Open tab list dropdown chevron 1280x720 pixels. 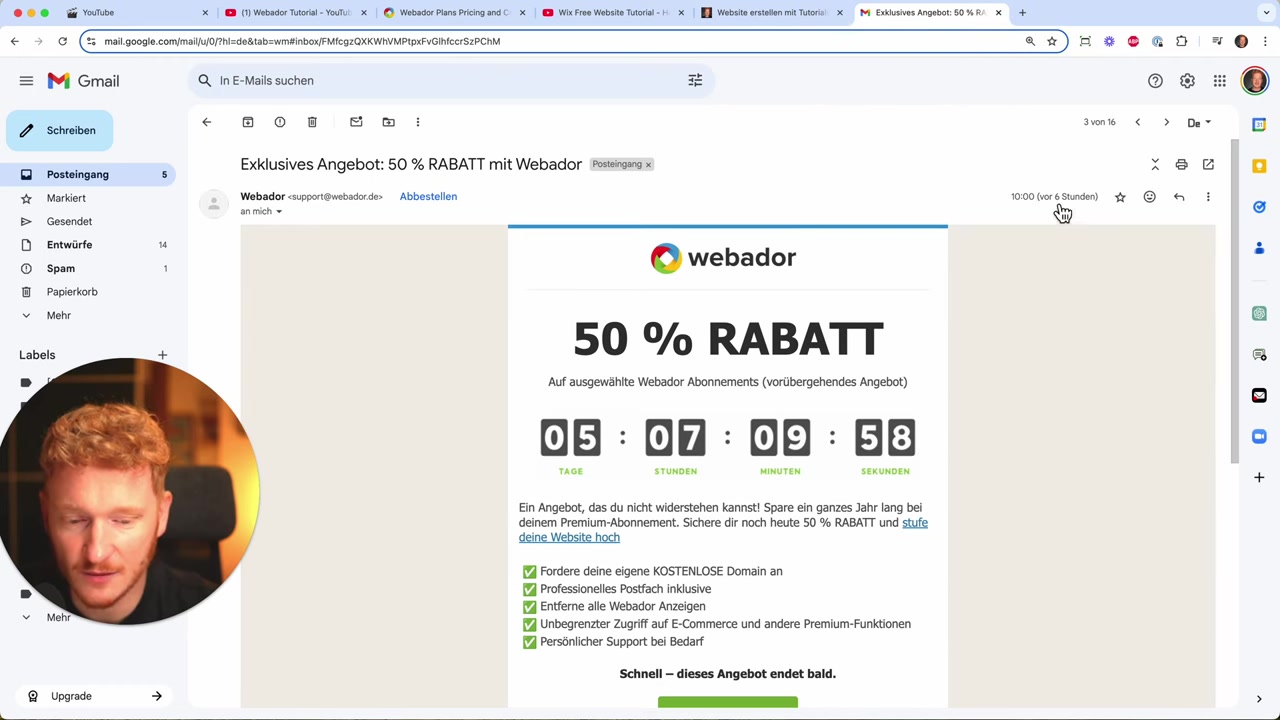click(x=1265, y=13)
